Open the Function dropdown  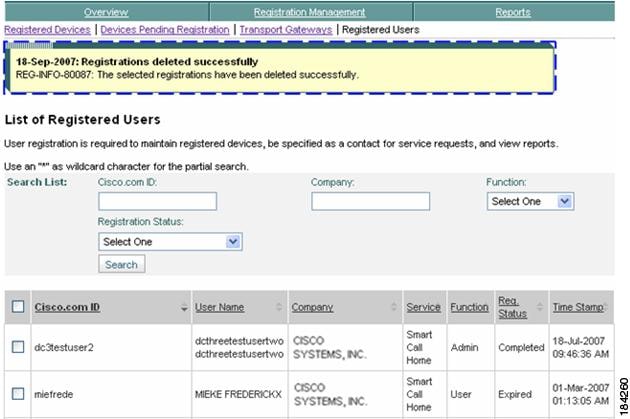point(530,201)
